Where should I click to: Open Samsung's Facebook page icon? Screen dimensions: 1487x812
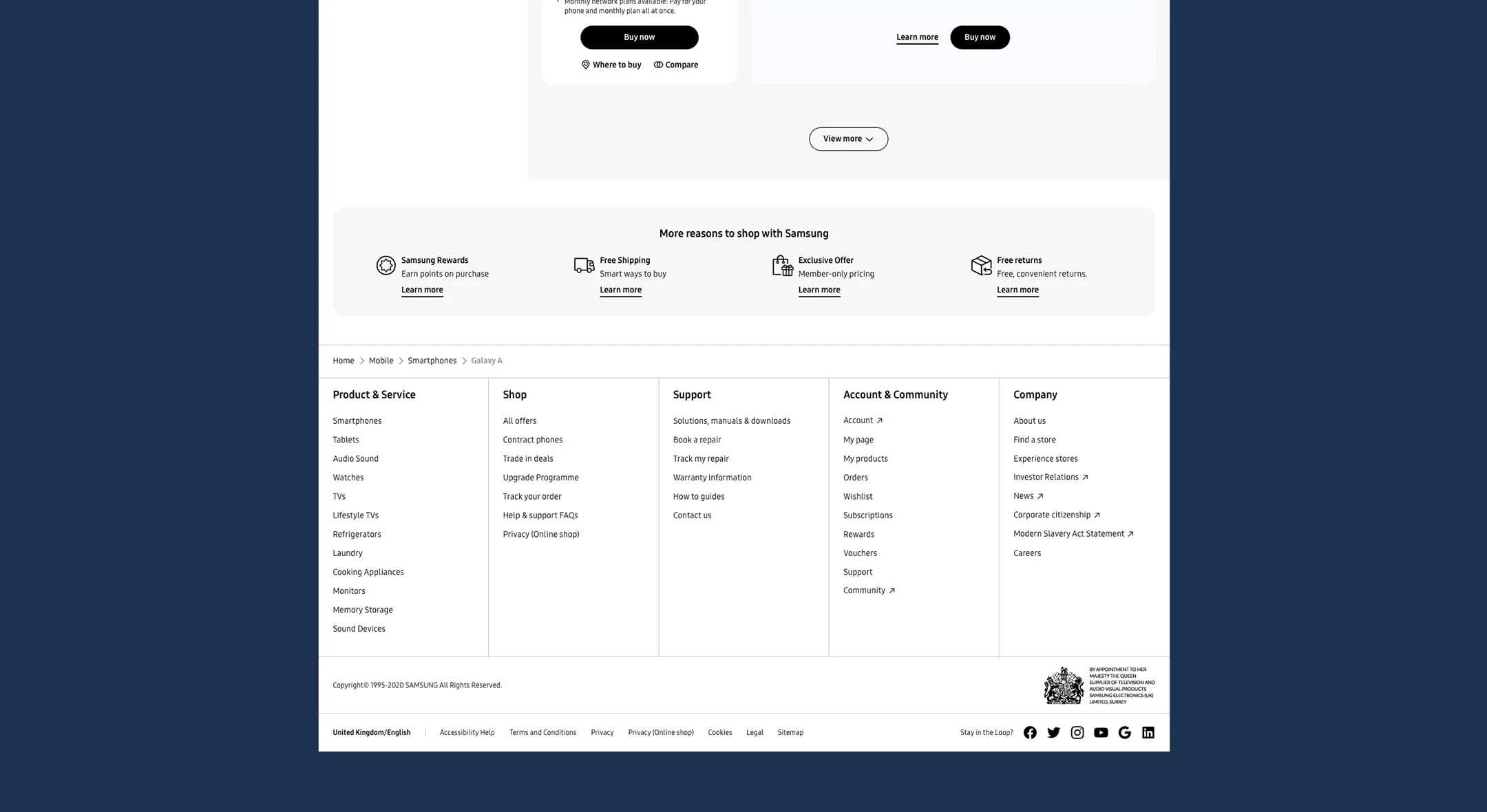(1030, 732)
